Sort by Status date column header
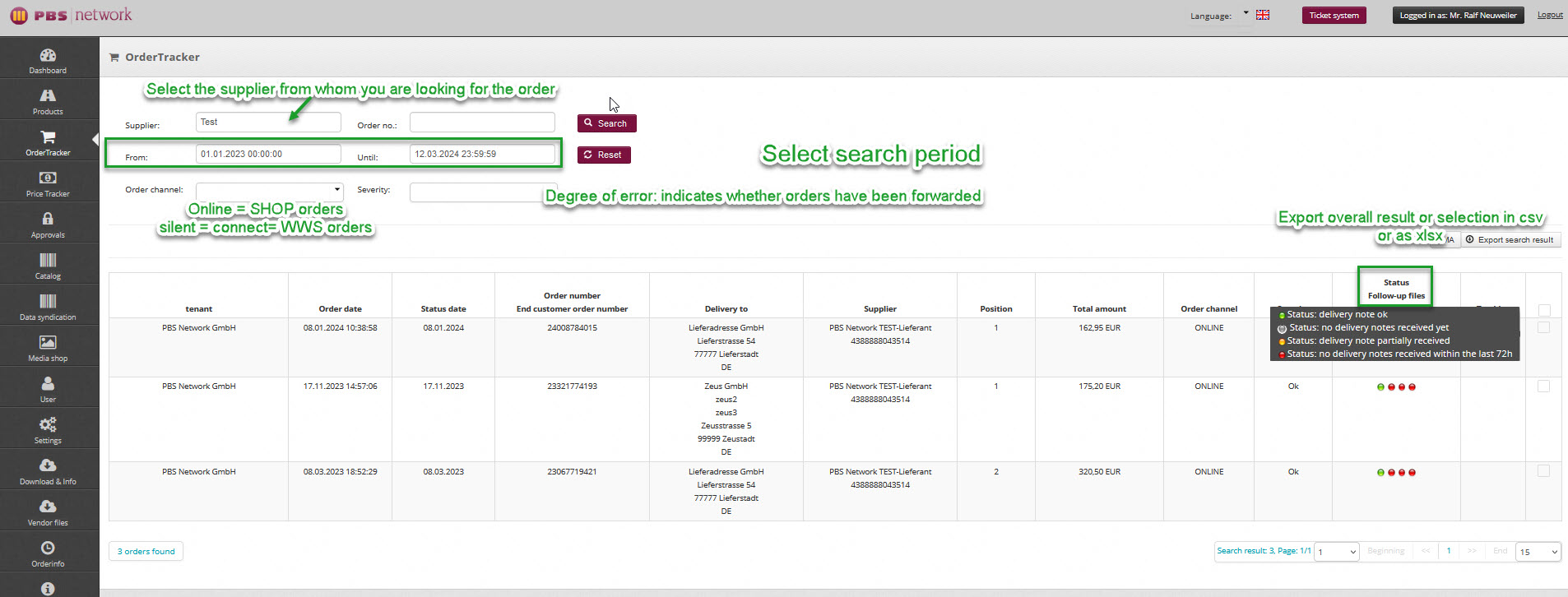 (x=443, y=309)
